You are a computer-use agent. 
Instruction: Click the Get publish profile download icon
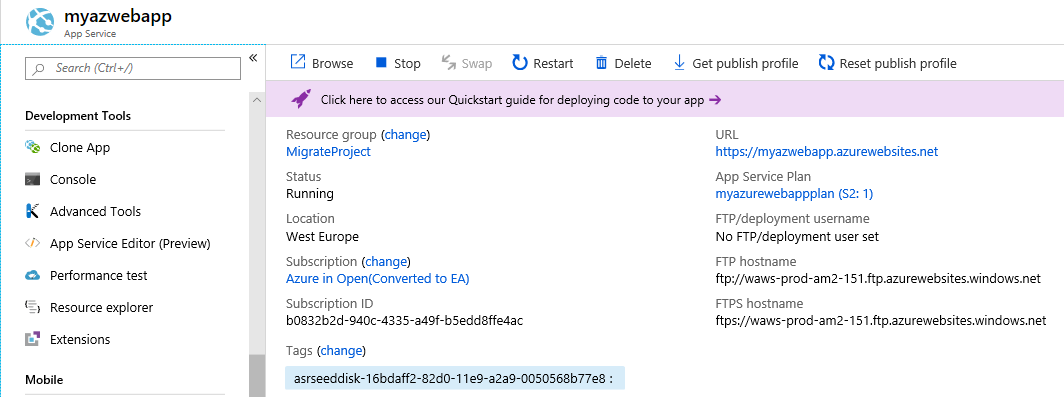click(679, 62)
